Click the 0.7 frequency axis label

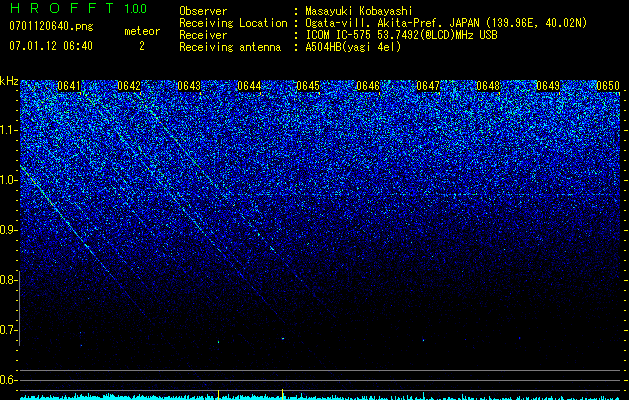click(9, 330)
